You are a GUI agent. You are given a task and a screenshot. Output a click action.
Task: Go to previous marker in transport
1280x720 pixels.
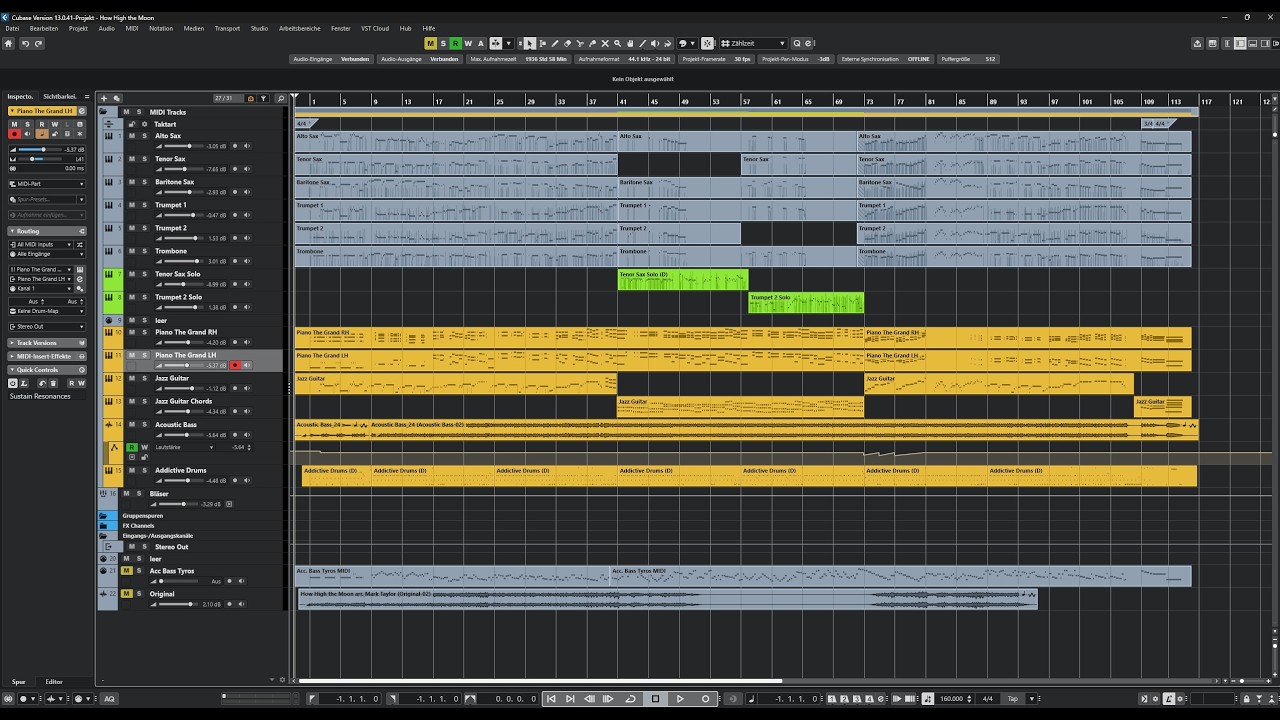coord(551,699)
